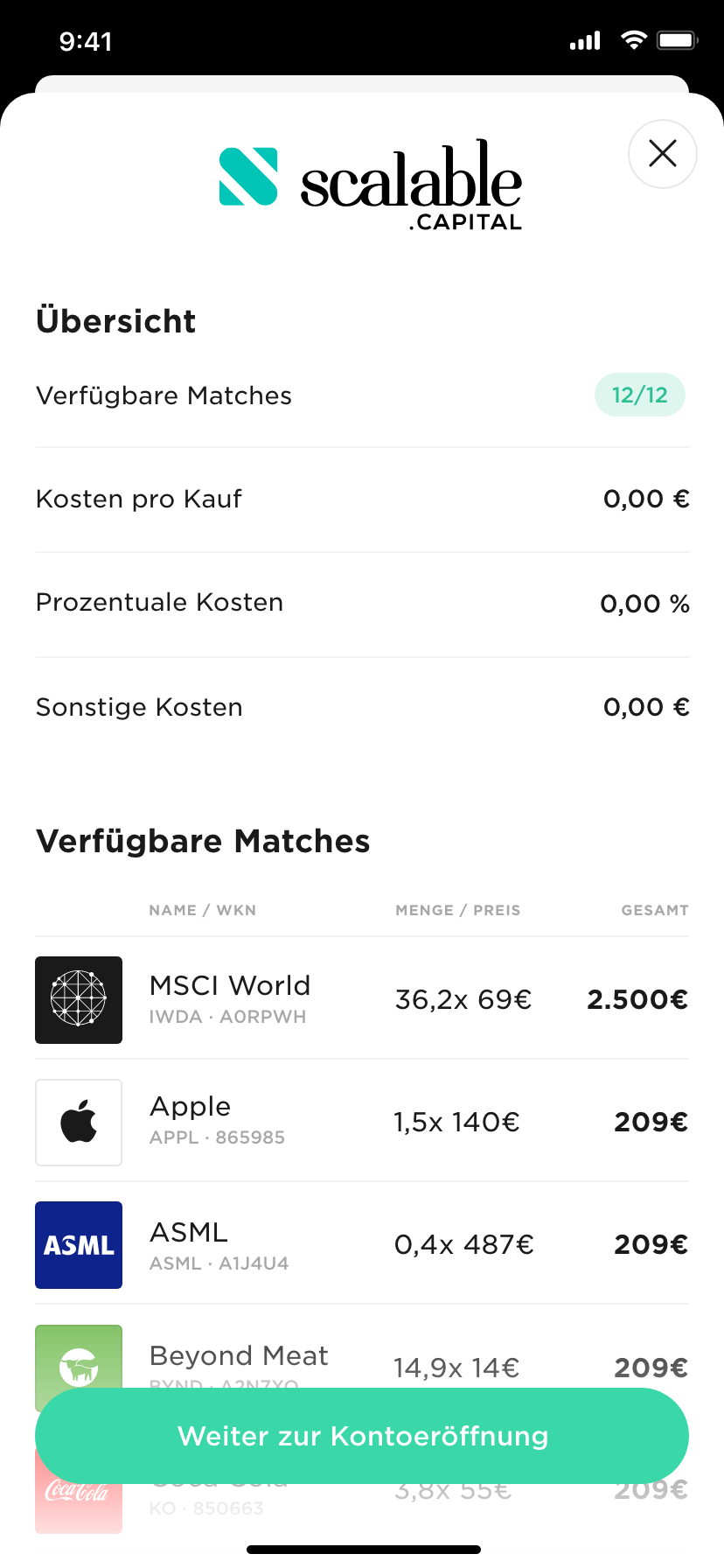Screen dimensions: 724x1568
Task: Tap the MSCI World globe icon
Action: (79, 999)
